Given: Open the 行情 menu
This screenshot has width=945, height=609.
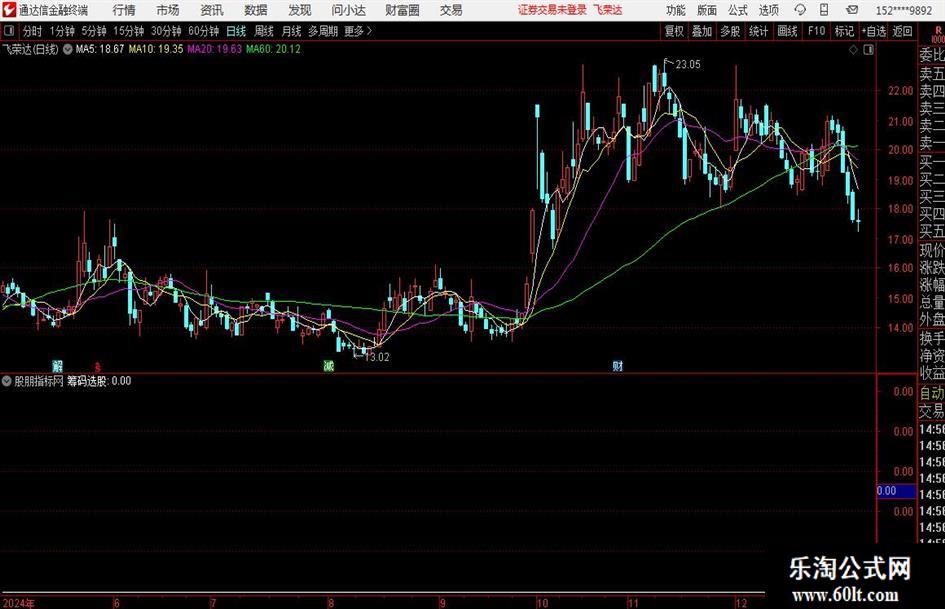Looking at the screenshot, I should tap(124, 10).
